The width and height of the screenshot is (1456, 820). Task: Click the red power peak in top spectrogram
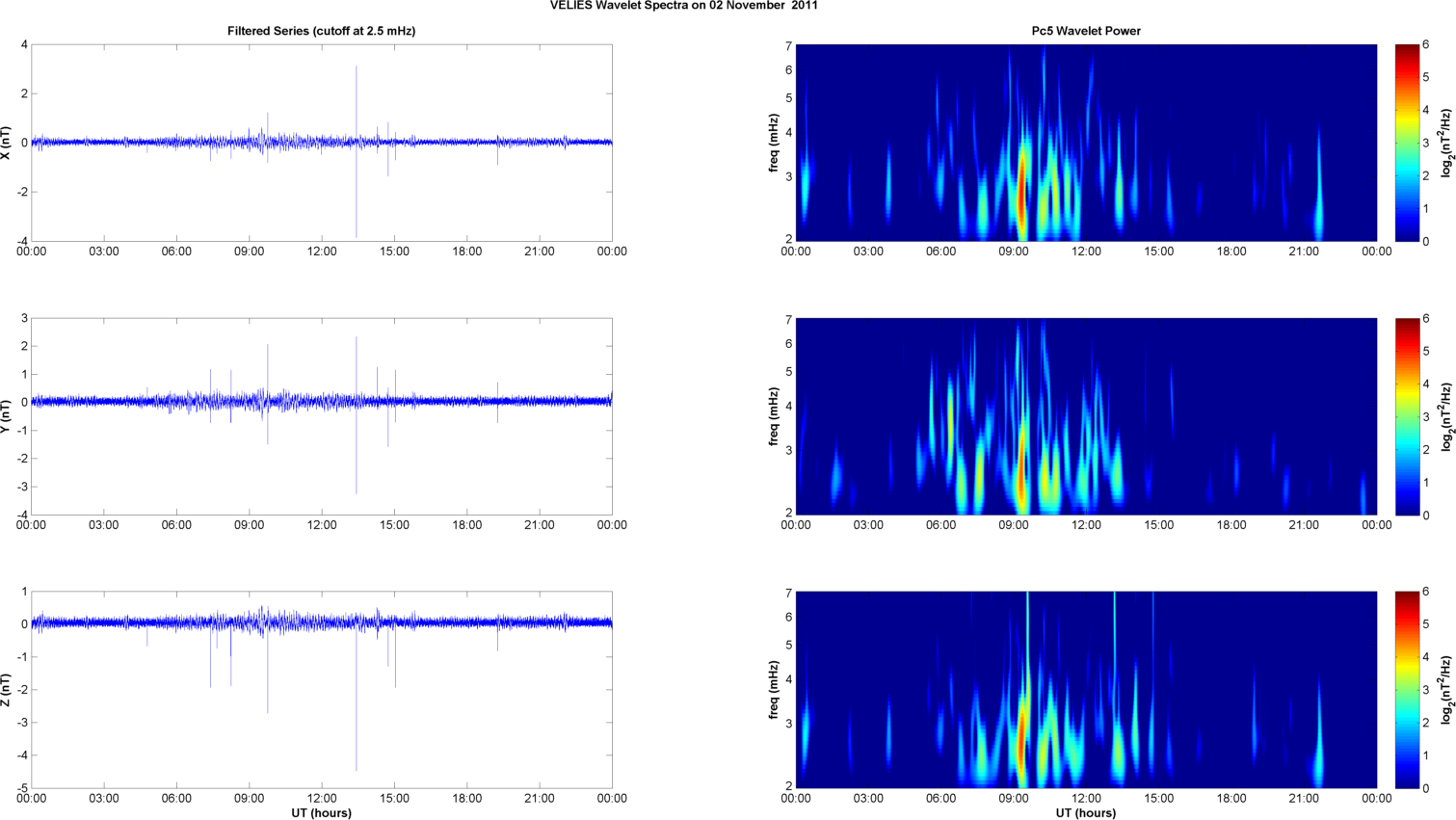1021,193
